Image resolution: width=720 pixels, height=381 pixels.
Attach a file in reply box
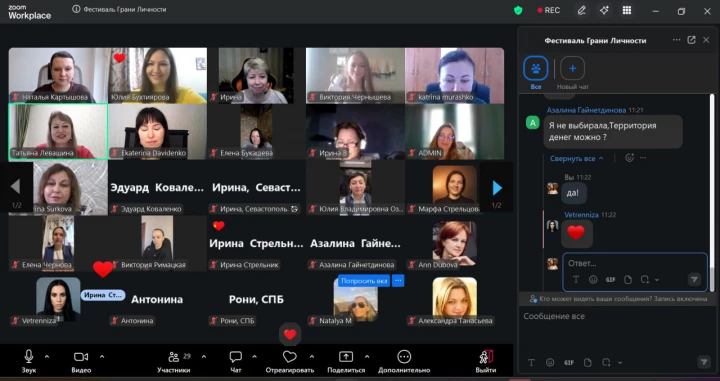pyautogui.click(x=628, y=280)
